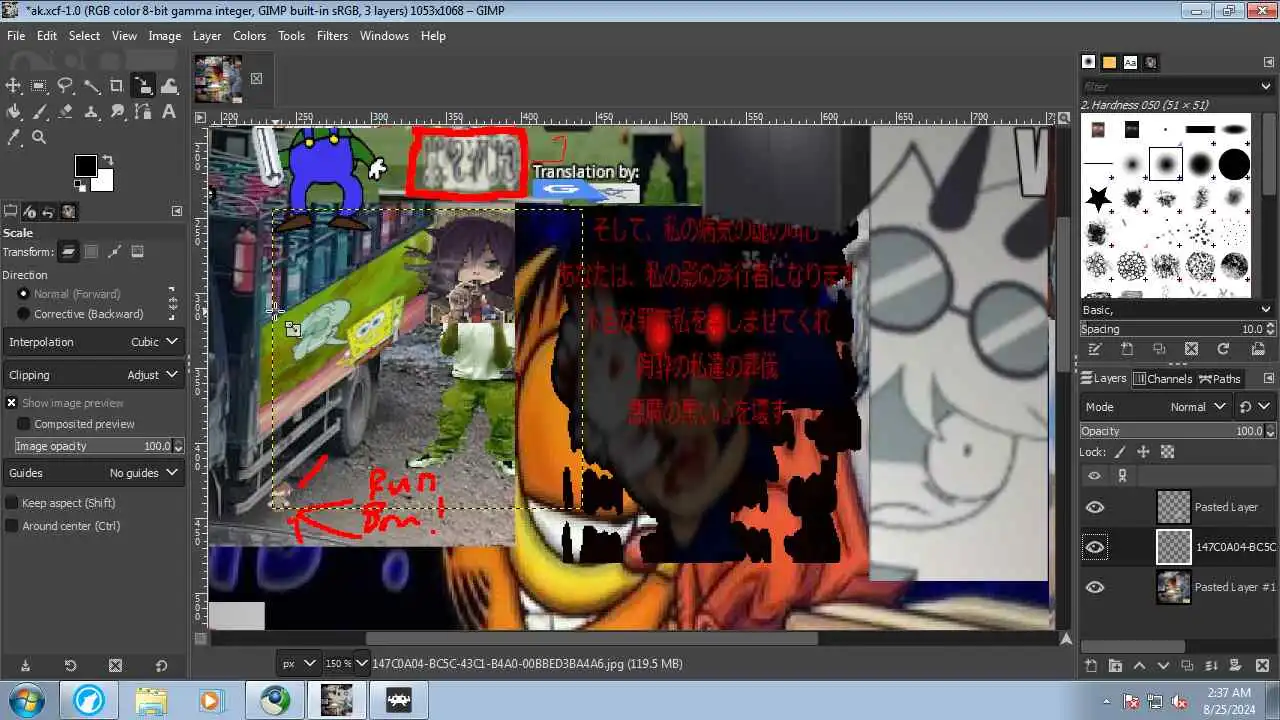Create a new layer button
Screen dimensions: 1280x720
1090,666
